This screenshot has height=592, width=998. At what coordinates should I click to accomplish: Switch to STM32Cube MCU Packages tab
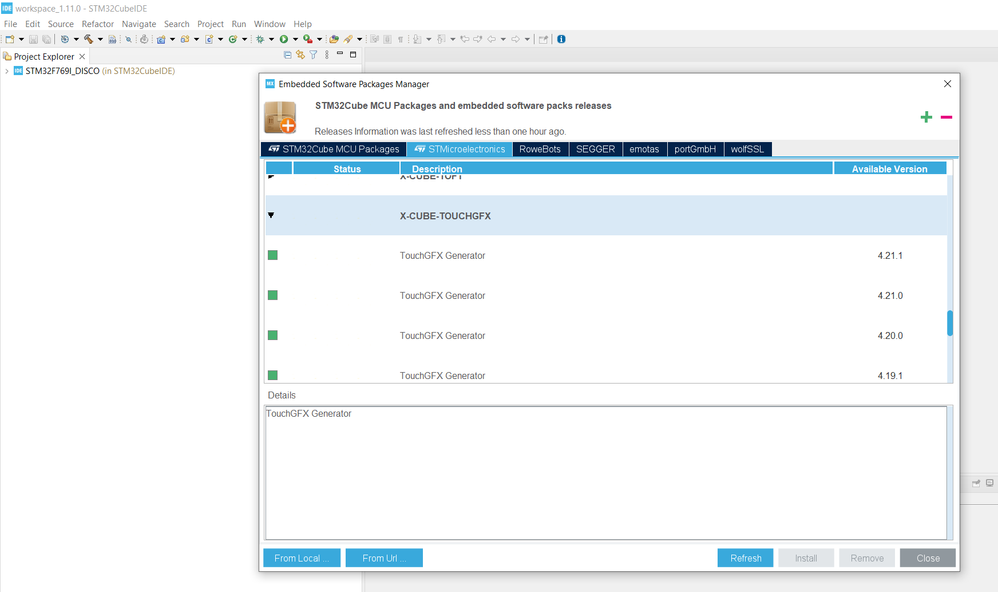(x=334, y=149)
